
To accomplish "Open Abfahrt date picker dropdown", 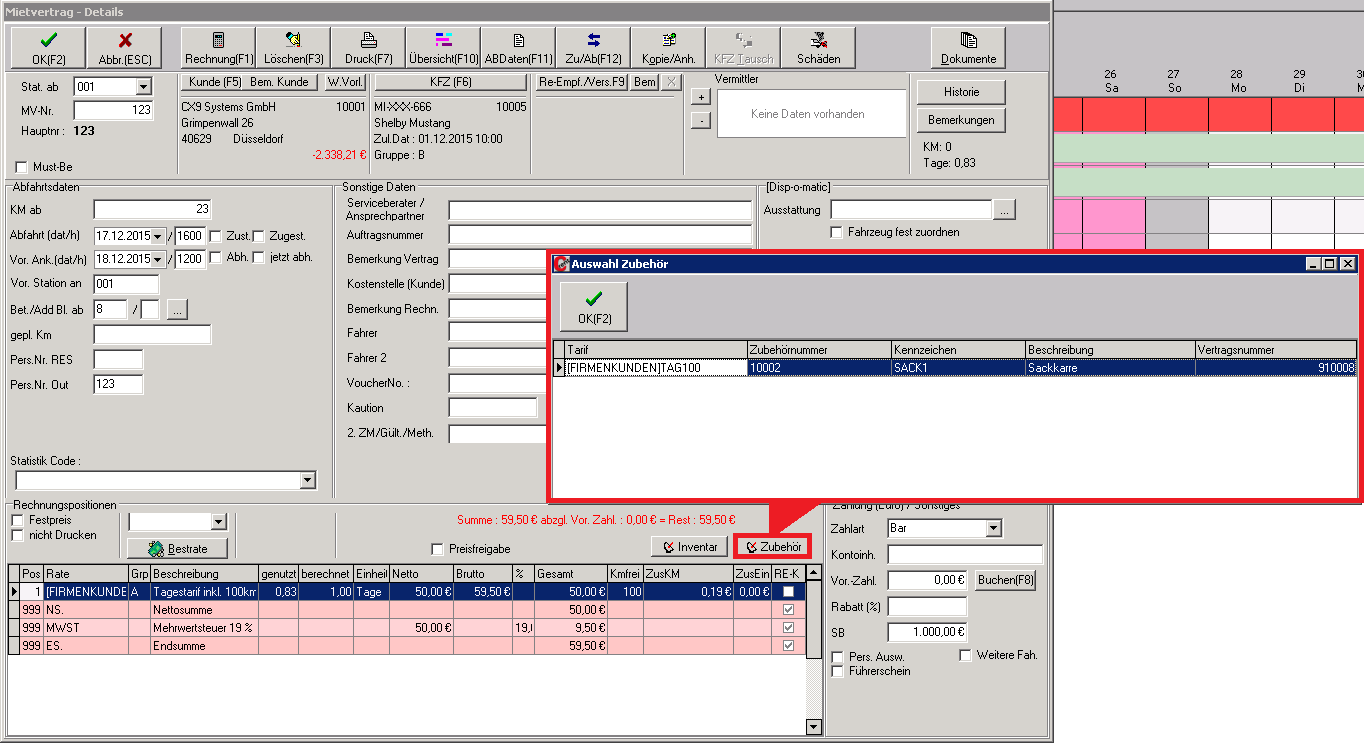I will point(158,236).
